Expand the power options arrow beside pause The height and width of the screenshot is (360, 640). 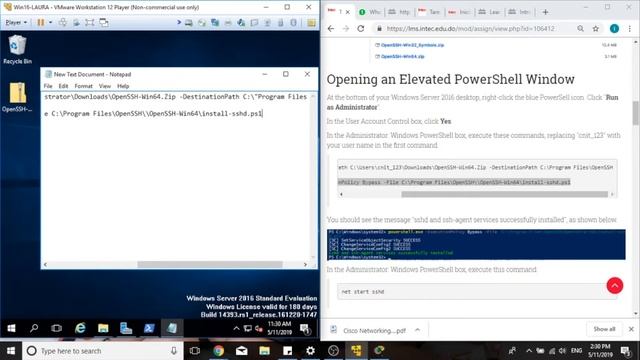51,22
